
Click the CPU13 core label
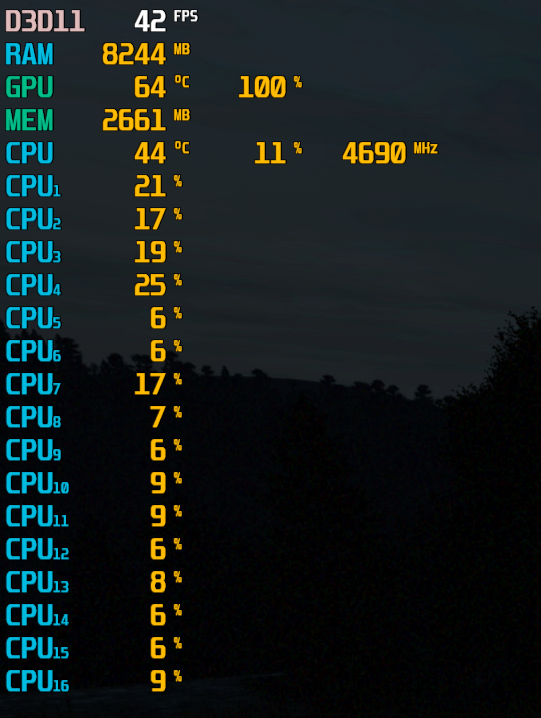[37, 582]
